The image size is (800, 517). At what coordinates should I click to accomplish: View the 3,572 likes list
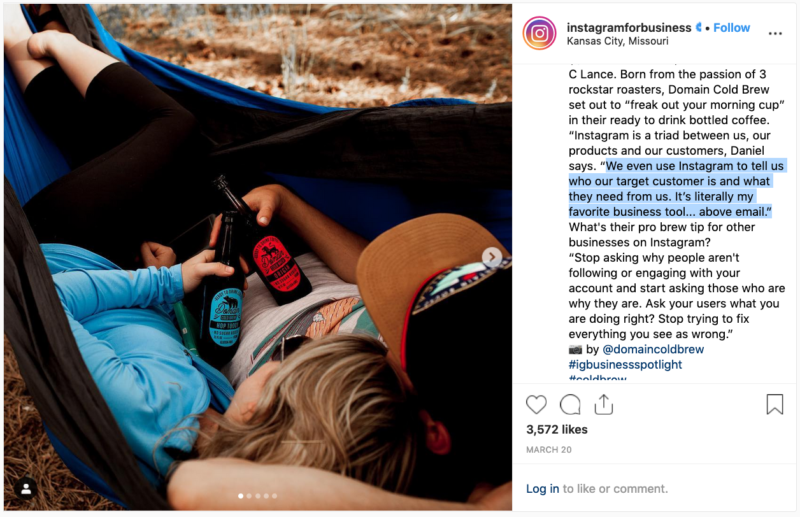click(x=557, y=430)
